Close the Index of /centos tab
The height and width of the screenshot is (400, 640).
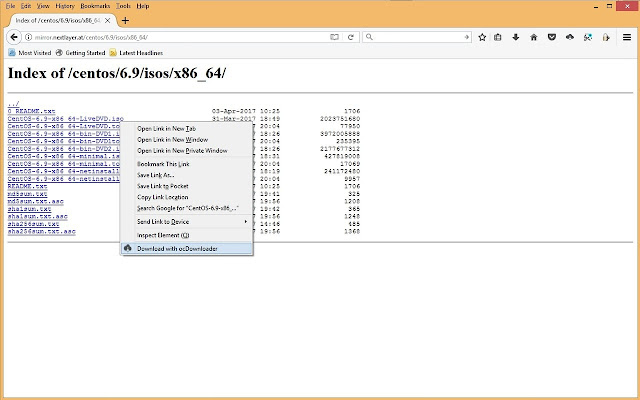[x=108, y=20]
